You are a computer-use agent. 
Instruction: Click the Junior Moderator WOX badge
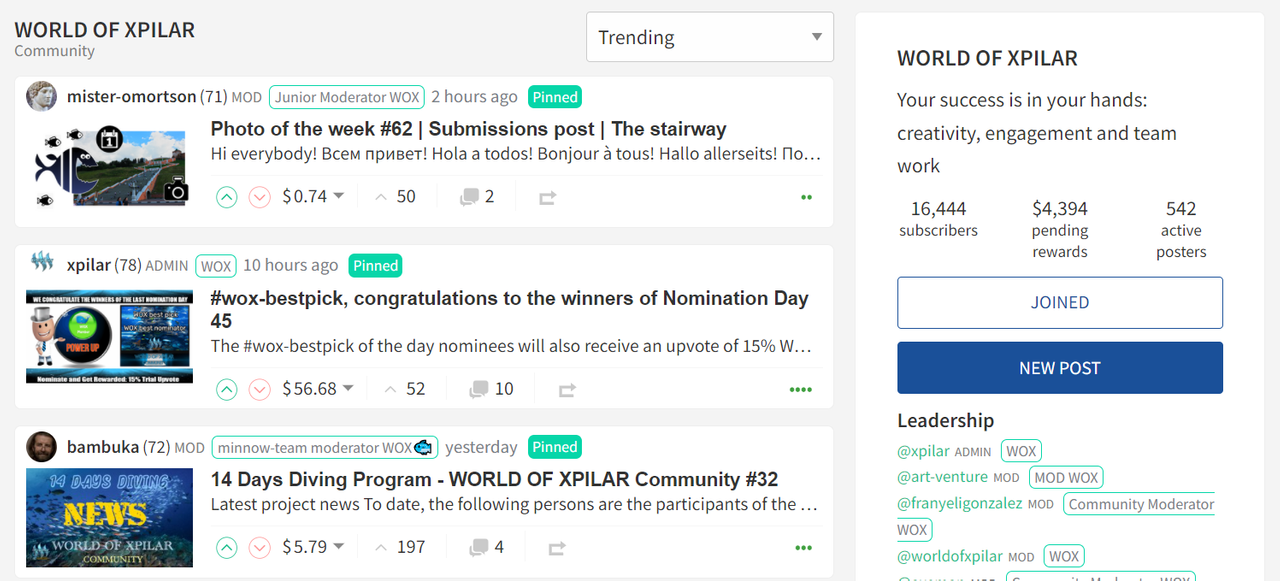pyautogui.click(x=347, y=97)
